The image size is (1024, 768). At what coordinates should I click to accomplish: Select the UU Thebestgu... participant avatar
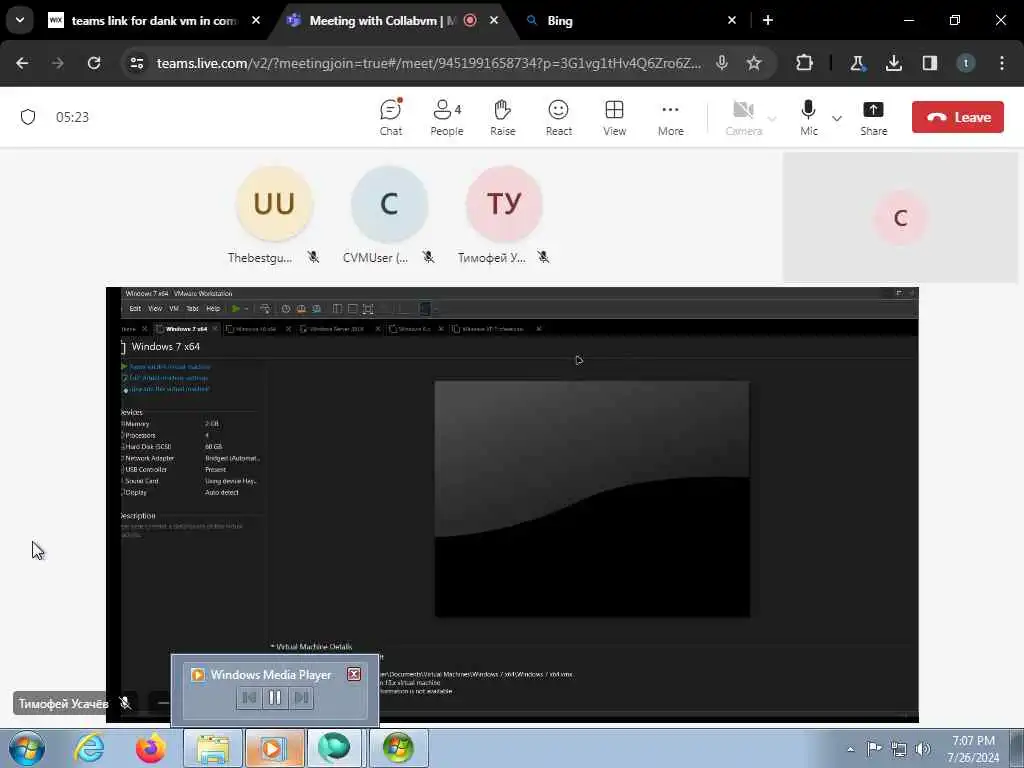pyautogui.click(x=274, y=204)
